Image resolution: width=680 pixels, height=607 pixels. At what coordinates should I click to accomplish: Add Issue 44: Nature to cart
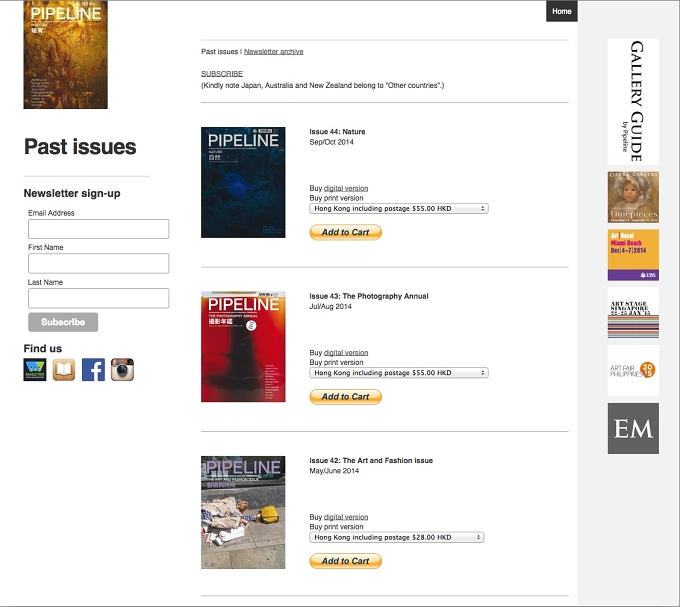pyautogui.click(x=346, y=232)
